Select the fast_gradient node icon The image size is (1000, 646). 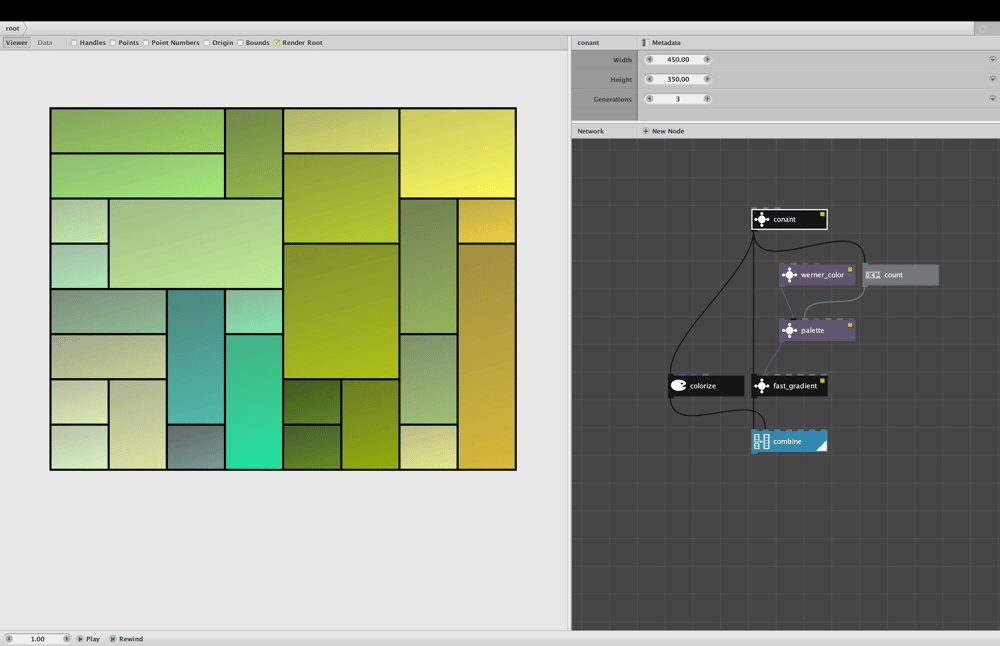pos(761,386)
